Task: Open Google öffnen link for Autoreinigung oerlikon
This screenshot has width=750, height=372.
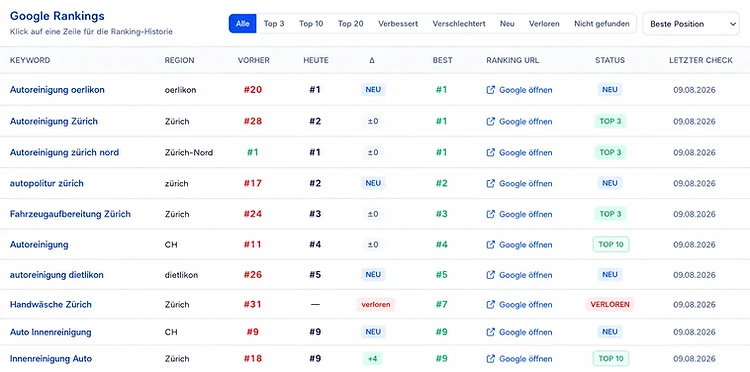Action: 526,90
